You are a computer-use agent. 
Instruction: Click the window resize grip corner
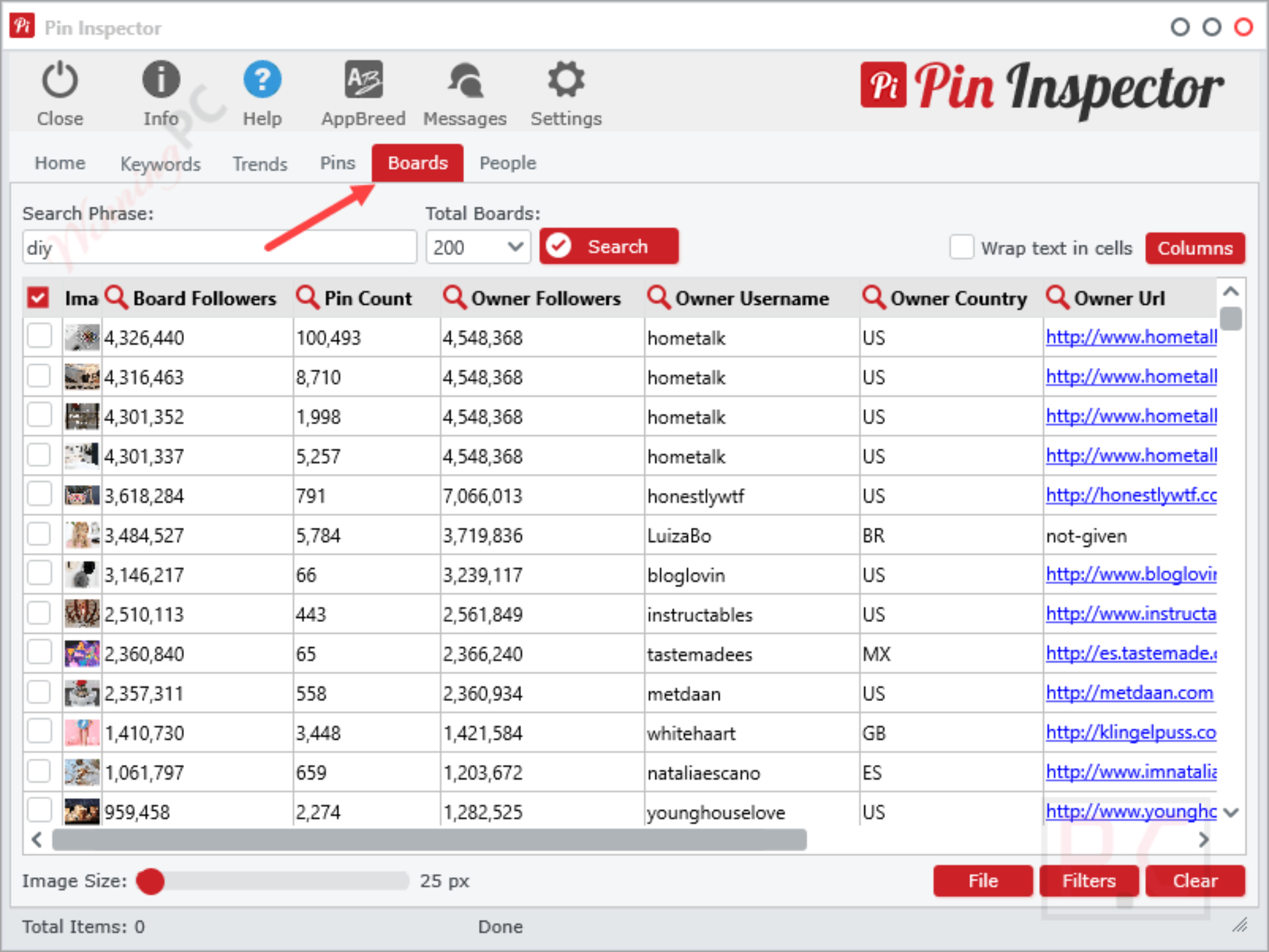(1240, 925)
